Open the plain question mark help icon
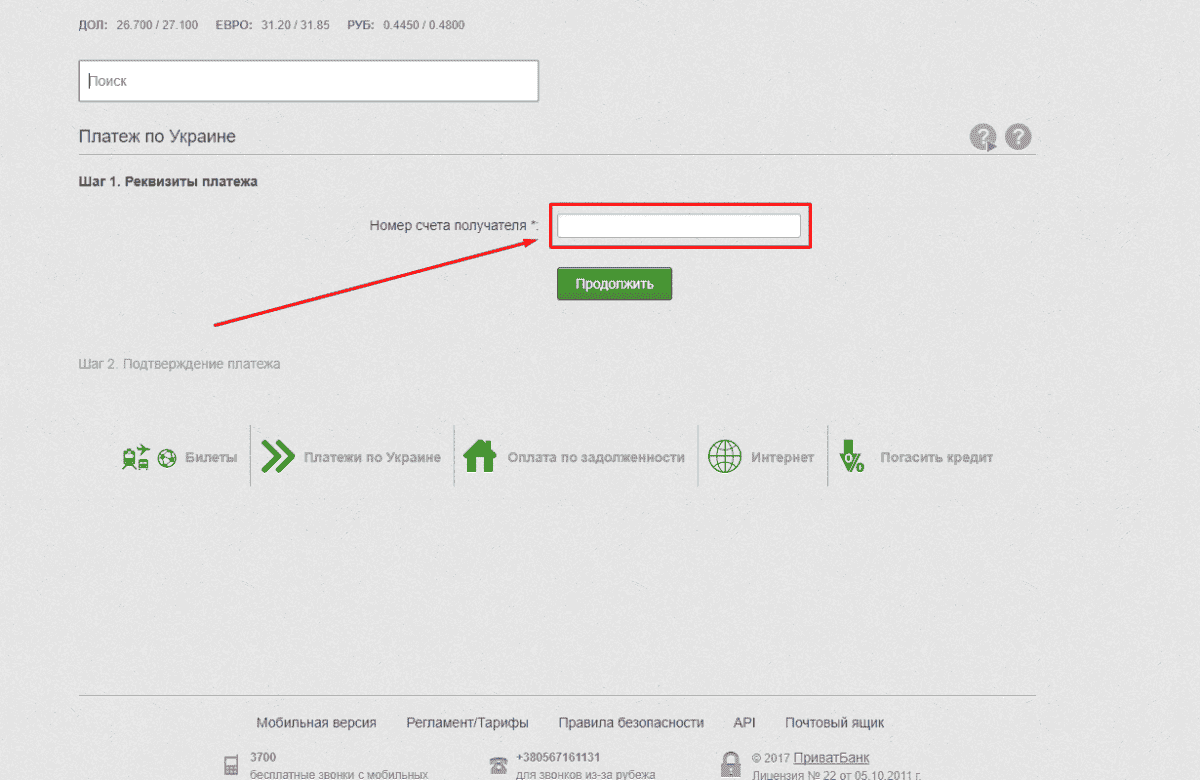This screenshot has height=780, width=1200. (x=1018, y=137)
